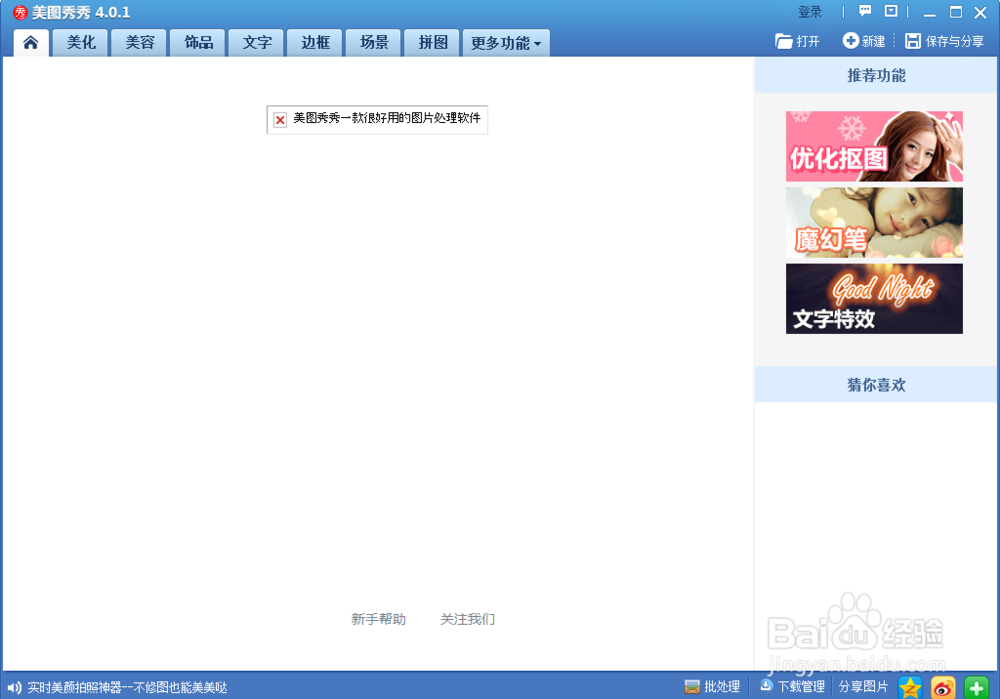Click the 打开 folder button

pos(797,41)
